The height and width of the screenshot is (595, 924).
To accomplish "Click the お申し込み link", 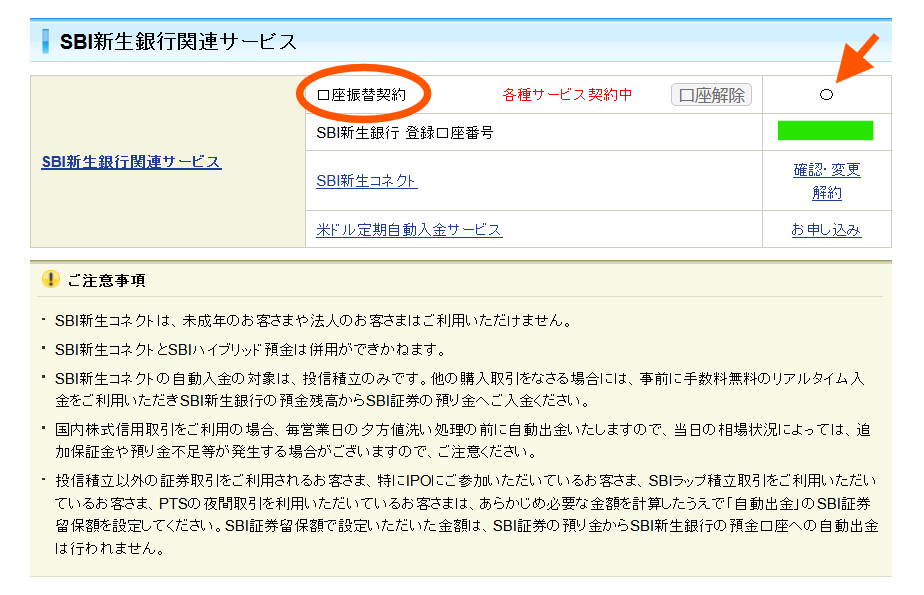I will [x=826, y=229].
